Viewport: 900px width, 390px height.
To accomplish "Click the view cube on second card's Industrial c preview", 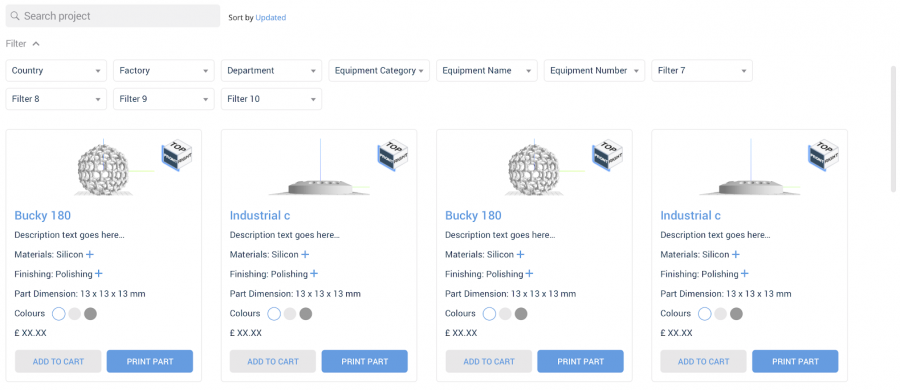I will tap(393, 155).
